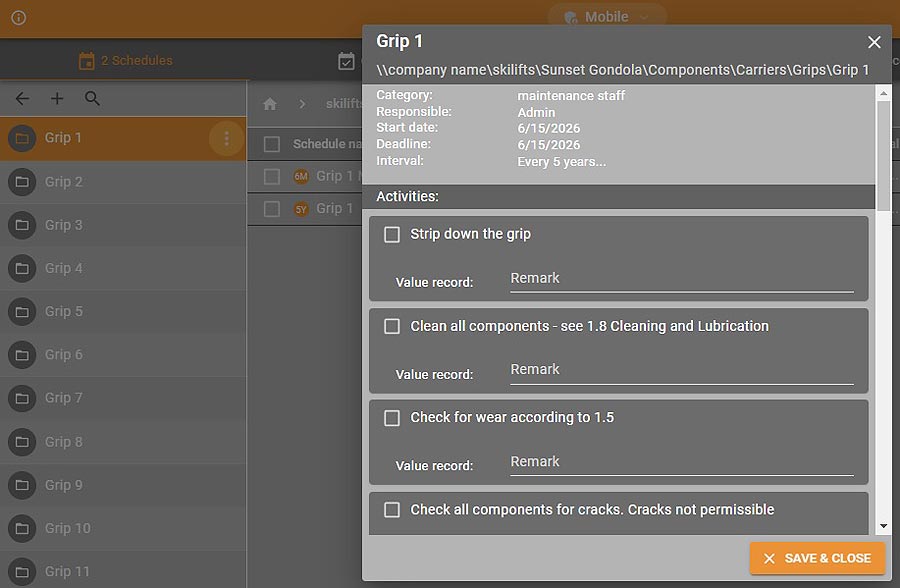Click the home breadcrumb icon
The image size is (900, 588).
pos(269,104)
